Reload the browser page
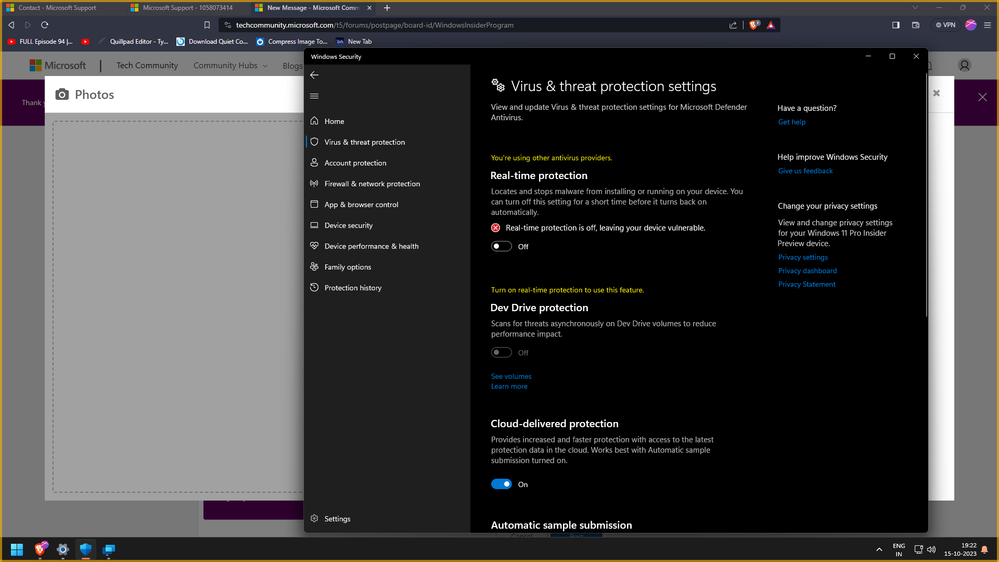Viewport: 999px width, 562px height. tap(45, 25)
